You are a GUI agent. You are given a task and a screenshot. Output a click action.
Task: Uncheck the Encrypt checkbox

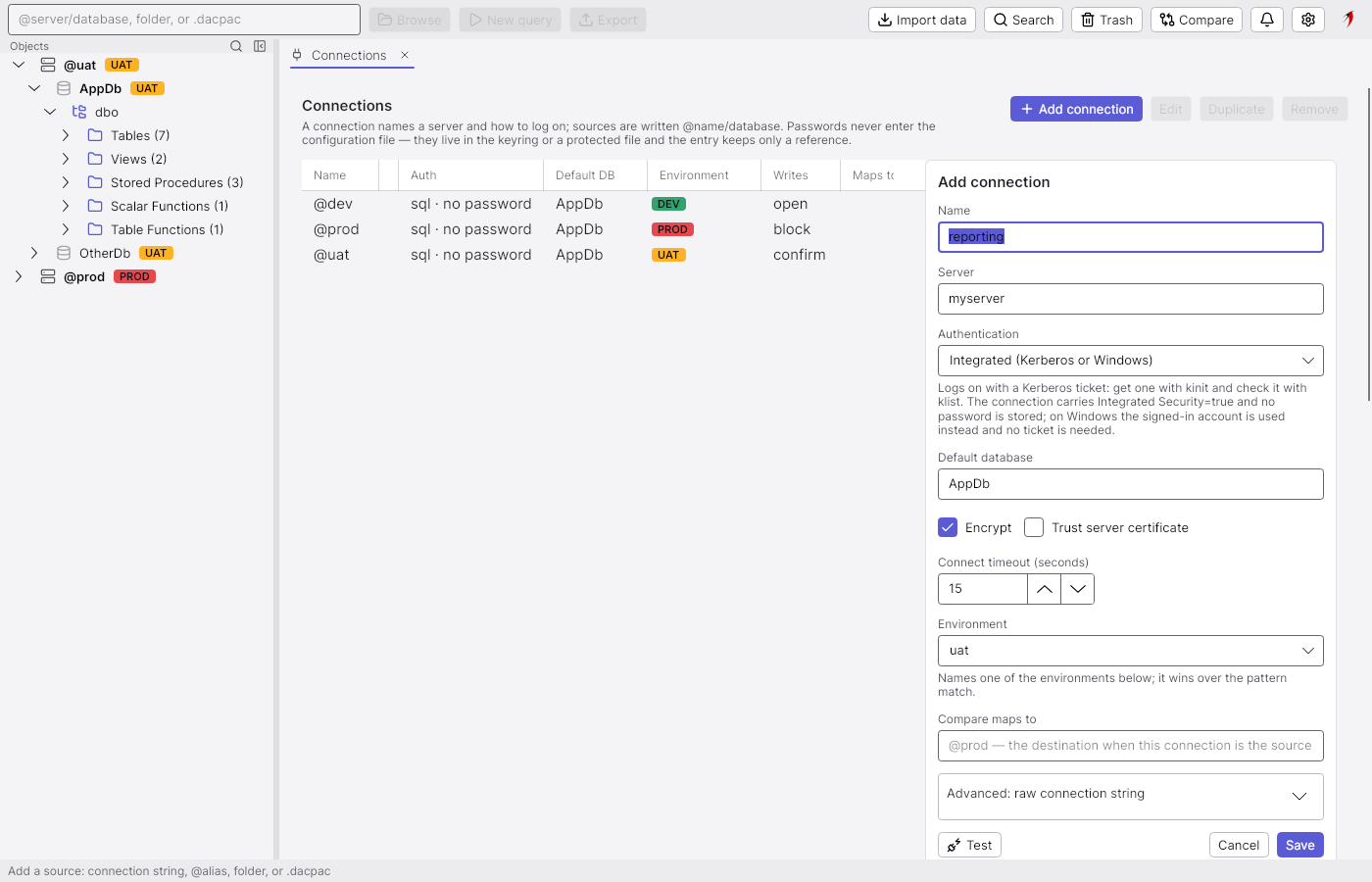tap(948, 527)
